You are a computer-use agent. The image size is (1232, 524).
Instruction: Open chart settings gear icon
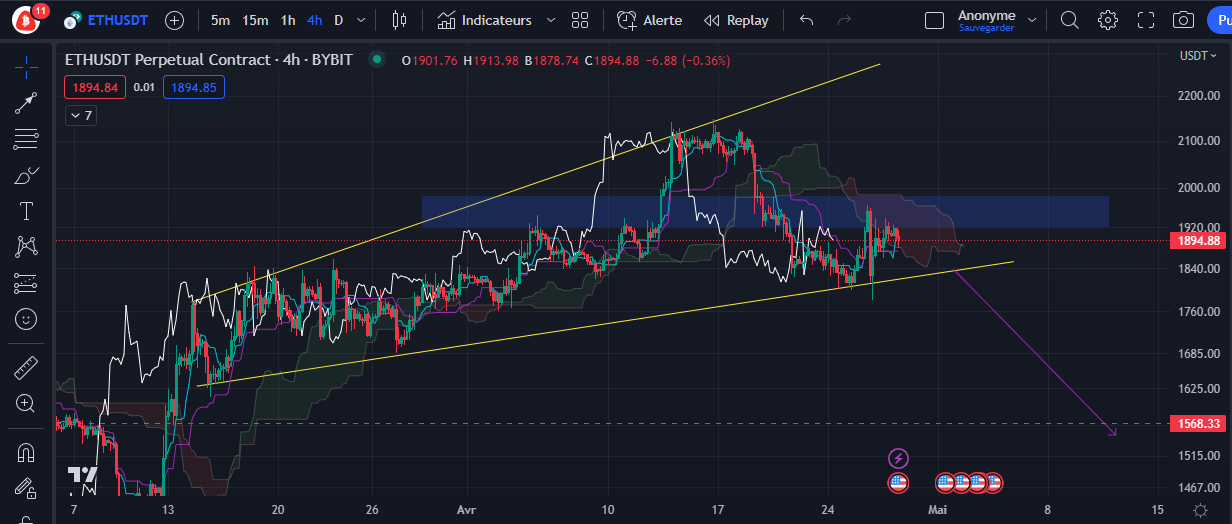(x=1107, y=20)
